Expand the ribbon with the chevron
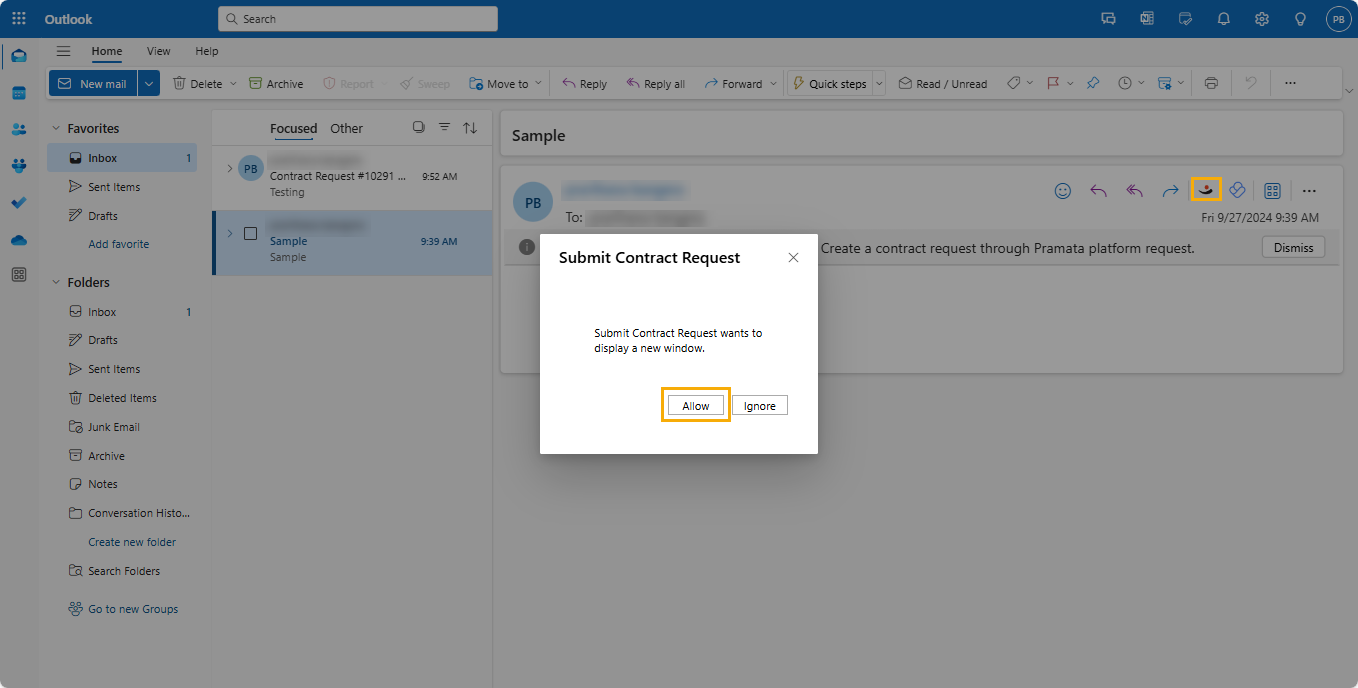The image size is (1358, 688). tap(1349, 91)
